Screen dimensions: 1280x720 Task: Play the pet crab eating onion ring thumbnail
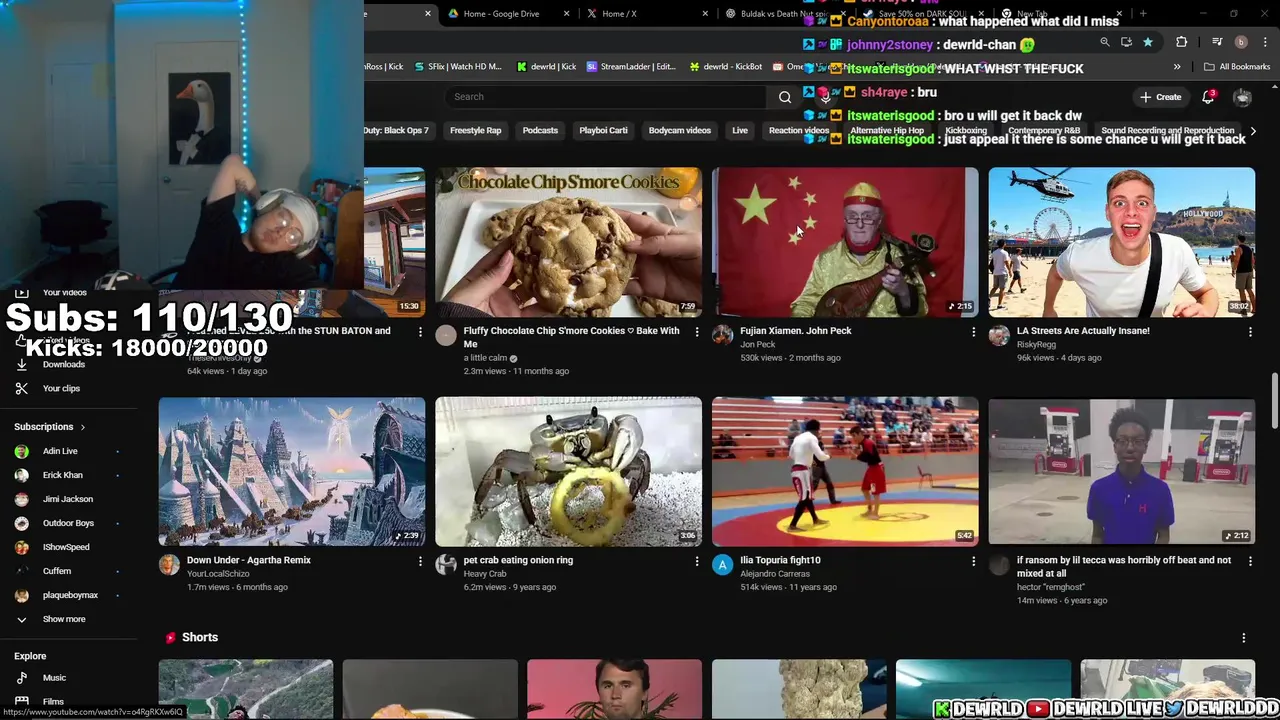pyautogui.click(x=568, y=471)
